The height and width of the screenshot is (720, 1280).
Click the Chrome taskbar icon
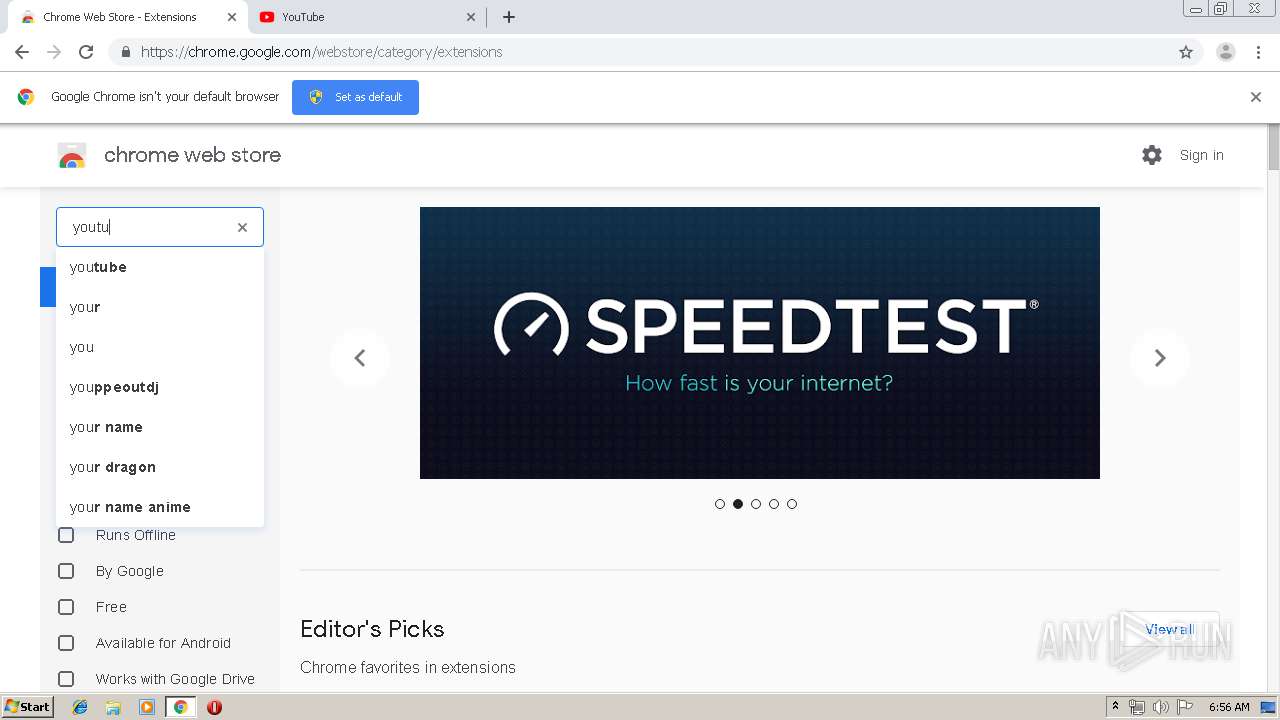click(181, 707)
